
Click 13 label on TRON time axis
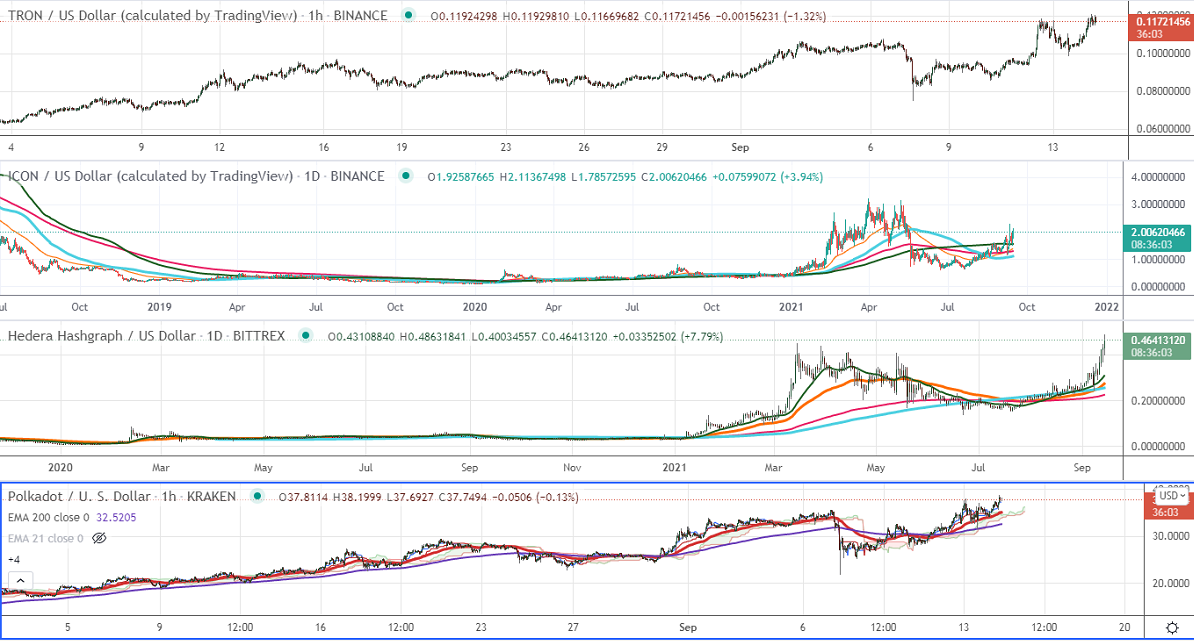point(1052,147)
